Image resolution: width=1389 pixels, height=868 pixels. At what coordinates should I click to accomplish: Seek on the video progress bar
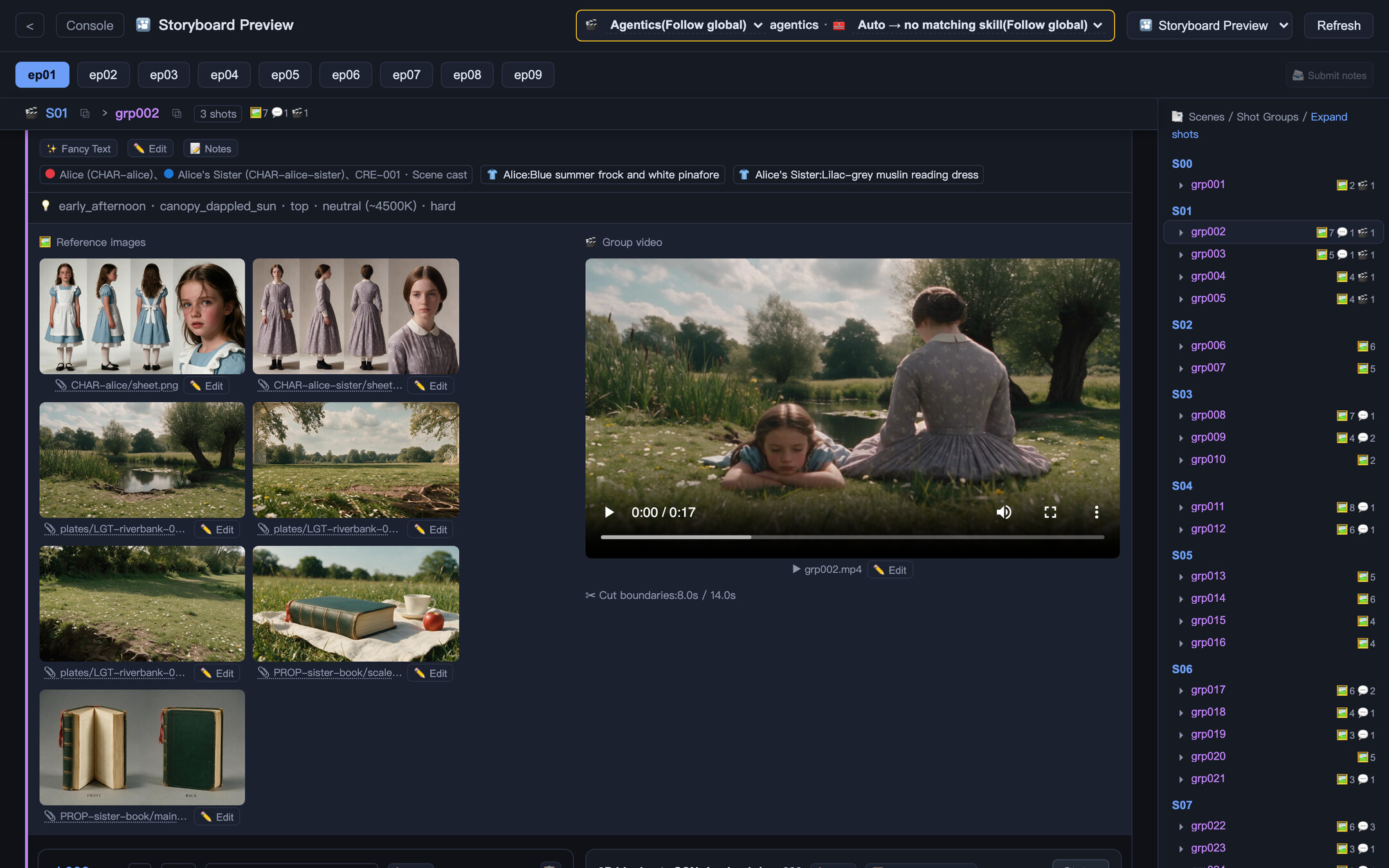852,537
